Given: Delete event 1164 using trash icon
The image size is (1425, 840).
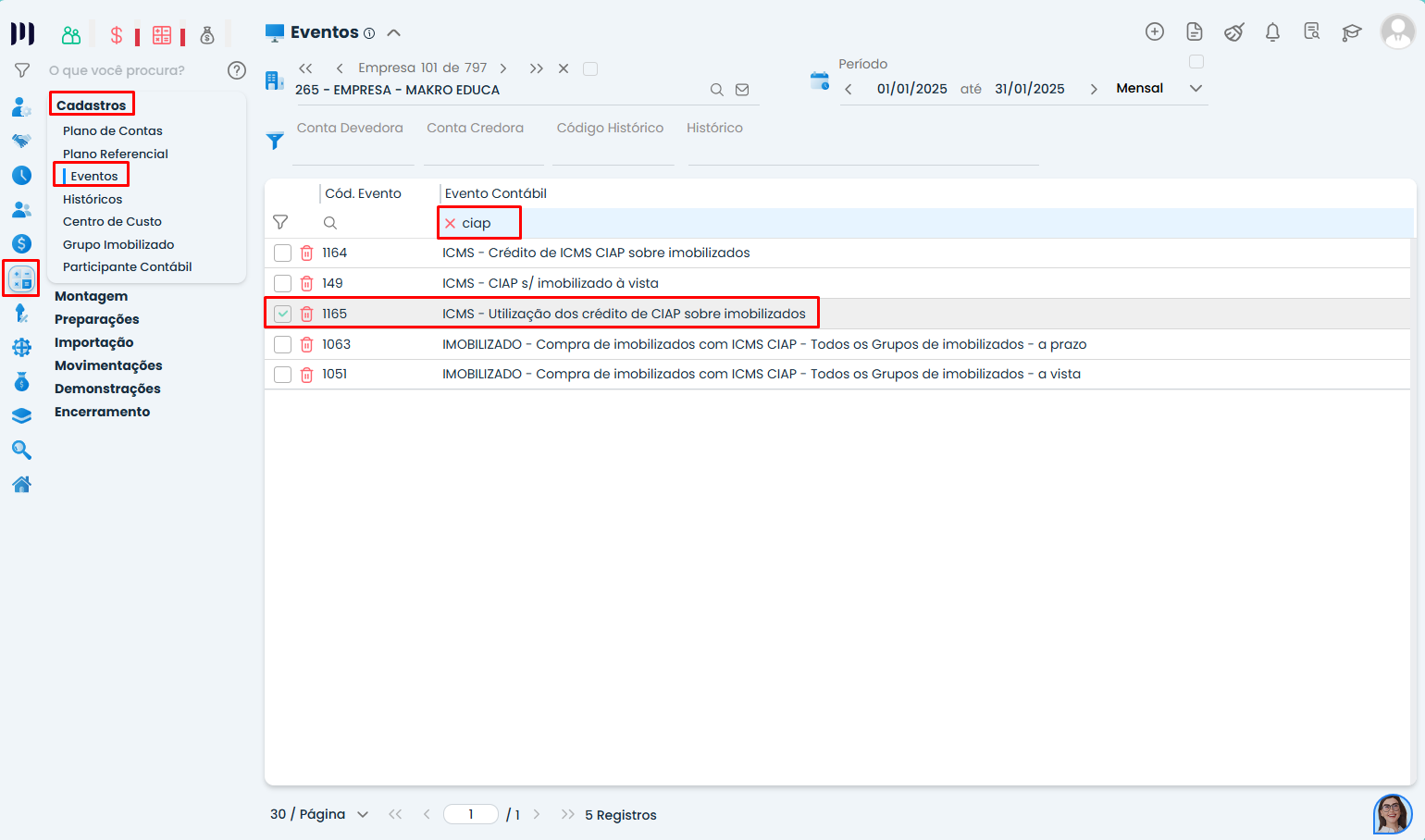Looking at the screenshot, I should 306,253.
